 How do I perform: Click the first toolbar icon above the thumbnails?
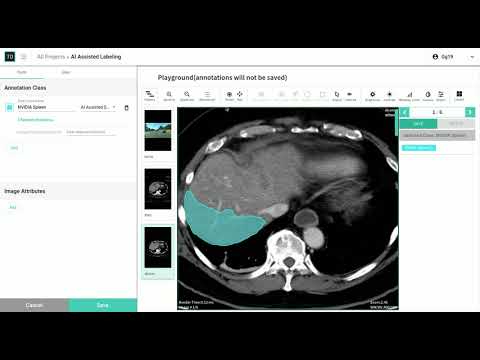point(150,95)
